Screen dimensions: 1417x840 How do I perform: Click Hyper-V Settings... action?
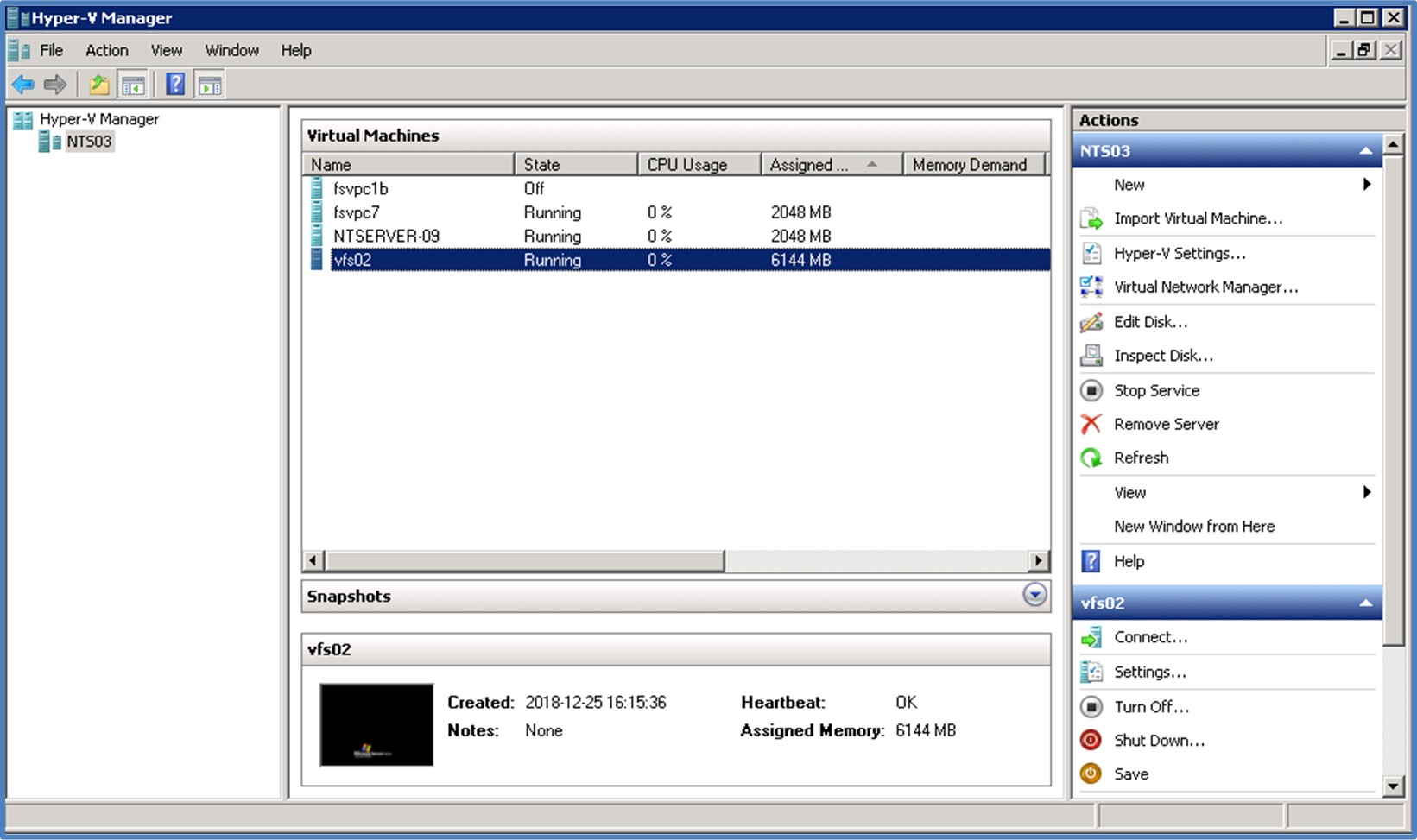click(x=1179, y=253)
